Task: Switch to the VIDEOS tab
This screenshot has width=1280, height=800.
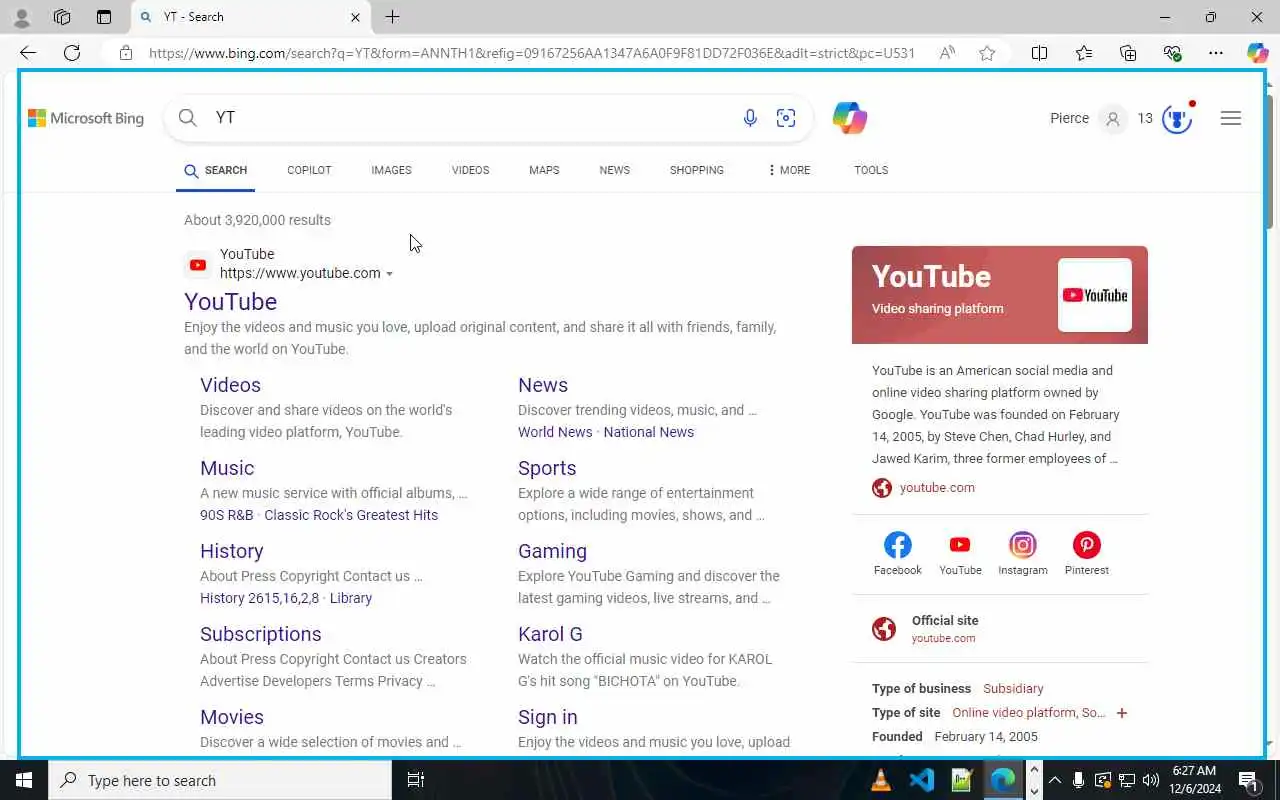Action: (470, 170)
